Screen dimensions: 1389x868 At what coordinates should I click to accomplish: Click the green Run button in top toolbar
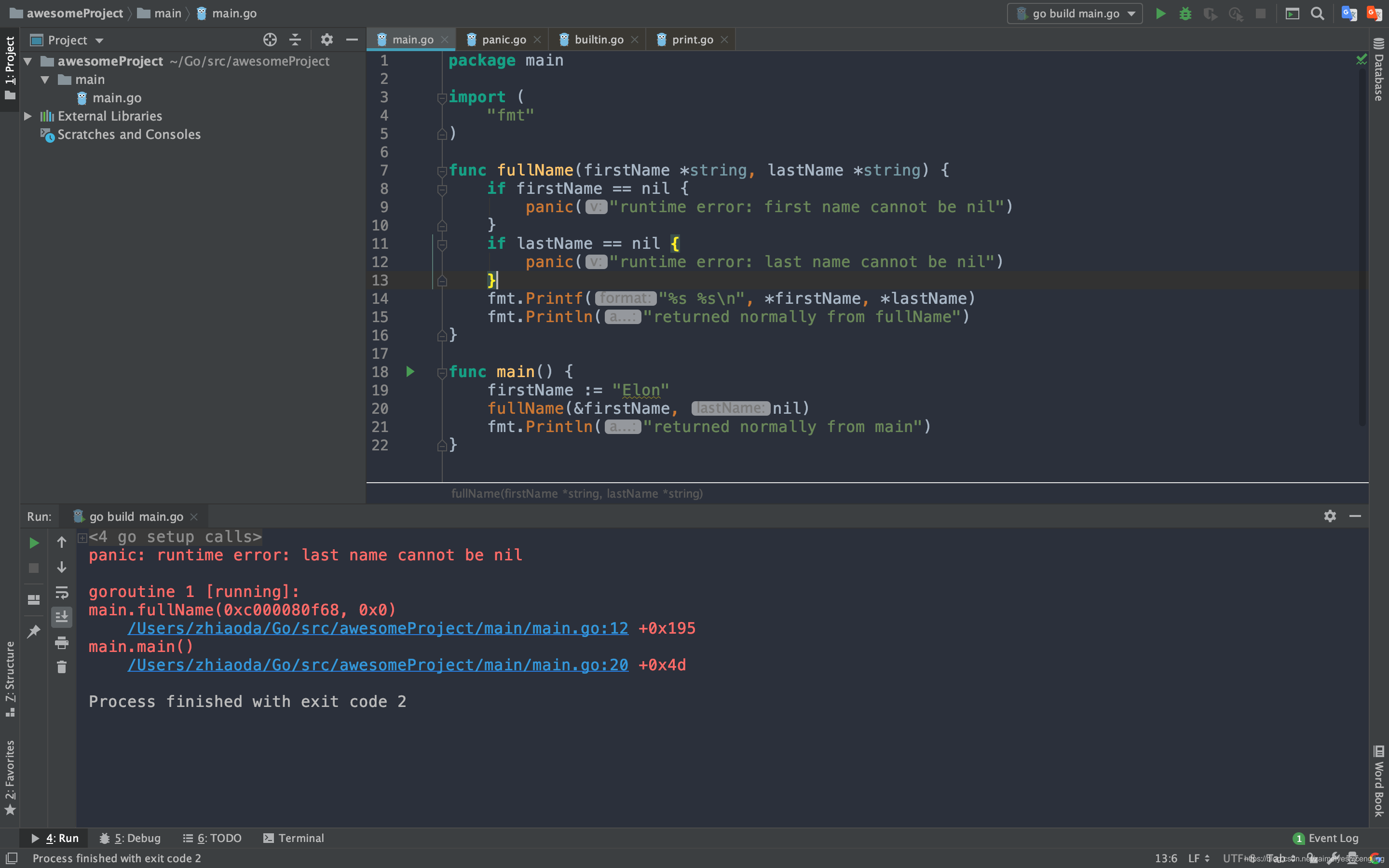tap(1160, 14)
